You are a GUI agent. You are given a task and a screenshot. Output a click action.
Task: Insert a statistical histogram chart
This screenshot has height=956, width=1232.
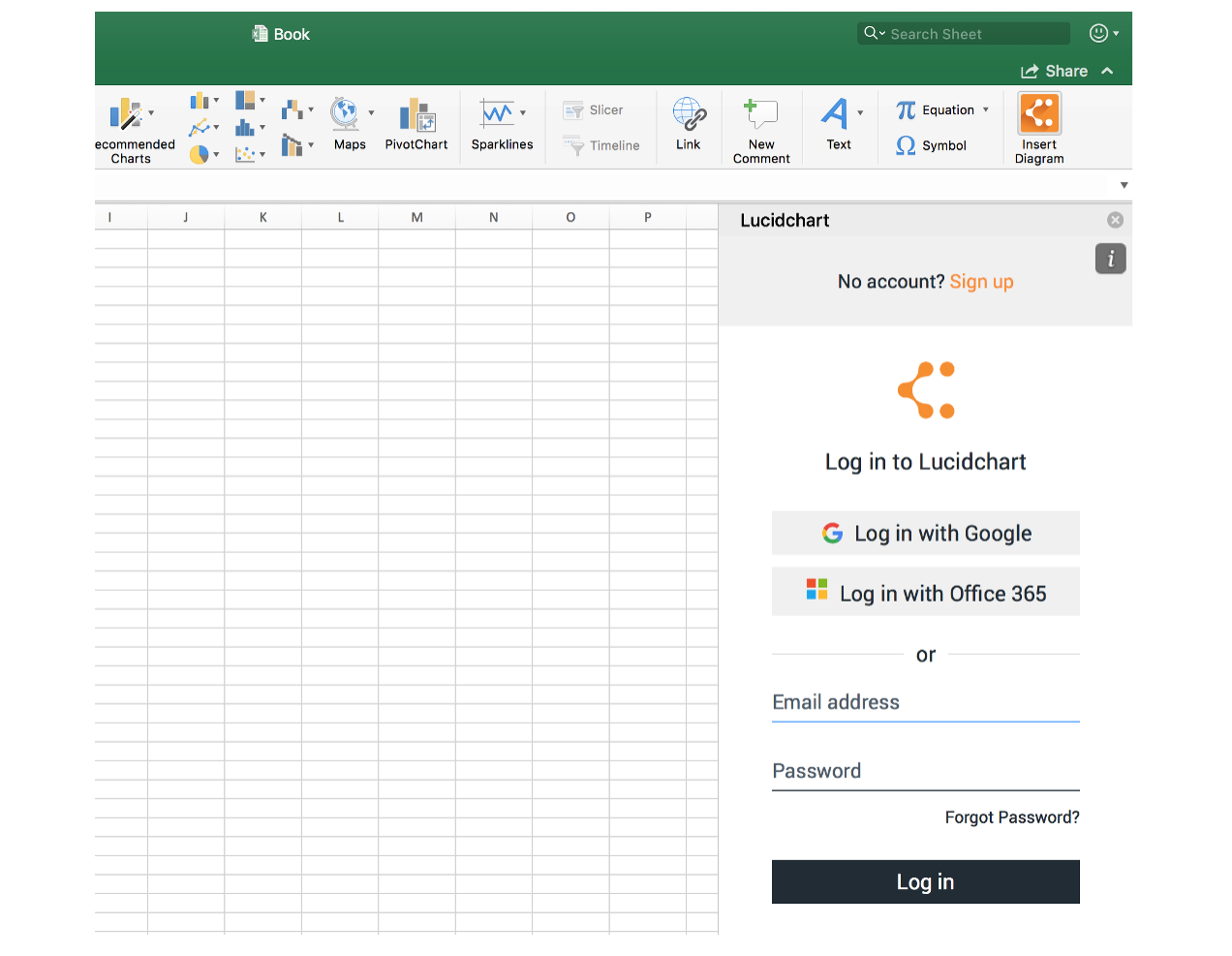coord(245,127)
